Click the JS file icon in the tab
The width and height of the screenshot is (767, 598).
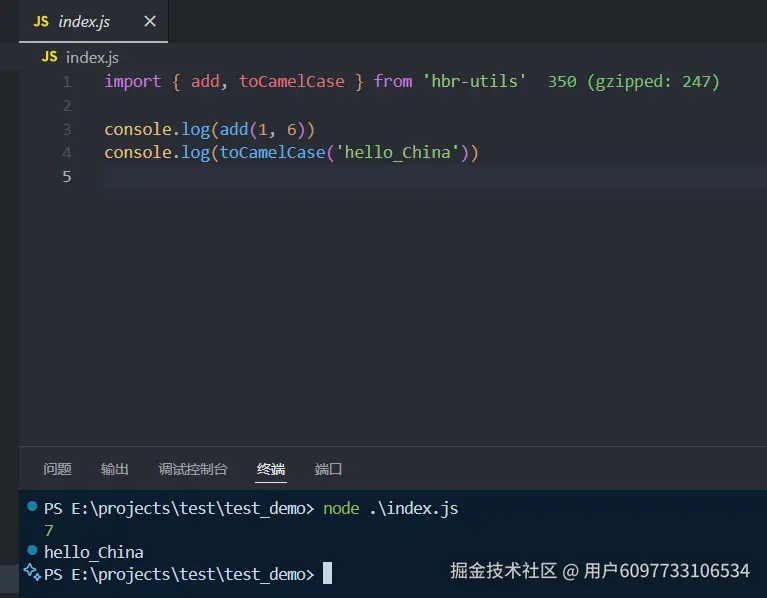(x=41, y=22)
